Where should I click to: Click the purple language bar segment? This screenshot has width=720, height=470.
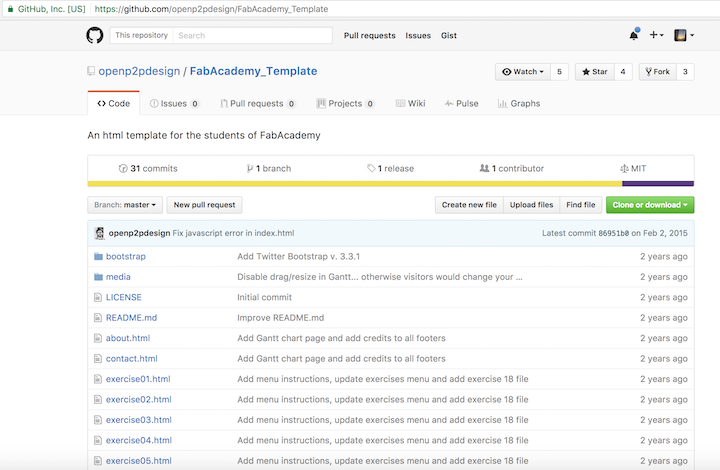point(658,184)
